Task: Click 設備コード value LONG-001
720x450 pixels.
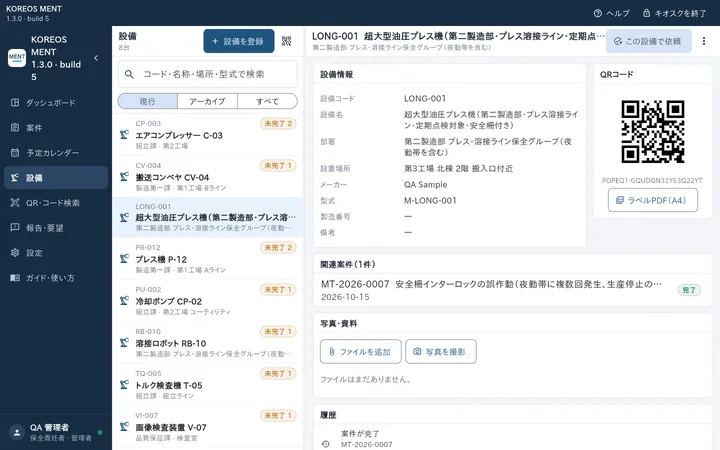Action: tap(425, 98)
